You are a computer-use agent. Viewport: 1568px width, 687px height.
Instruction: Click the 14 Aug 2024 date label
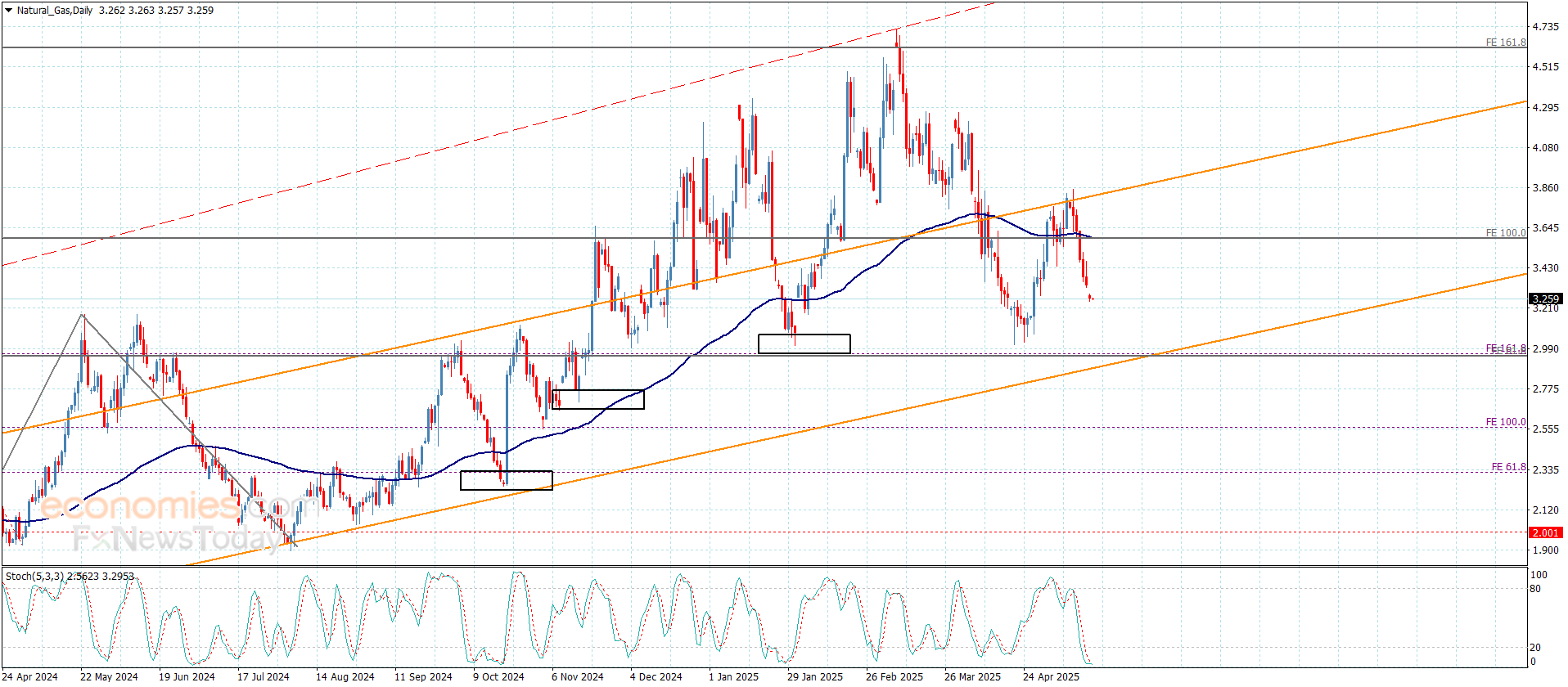tap(345, 676)
